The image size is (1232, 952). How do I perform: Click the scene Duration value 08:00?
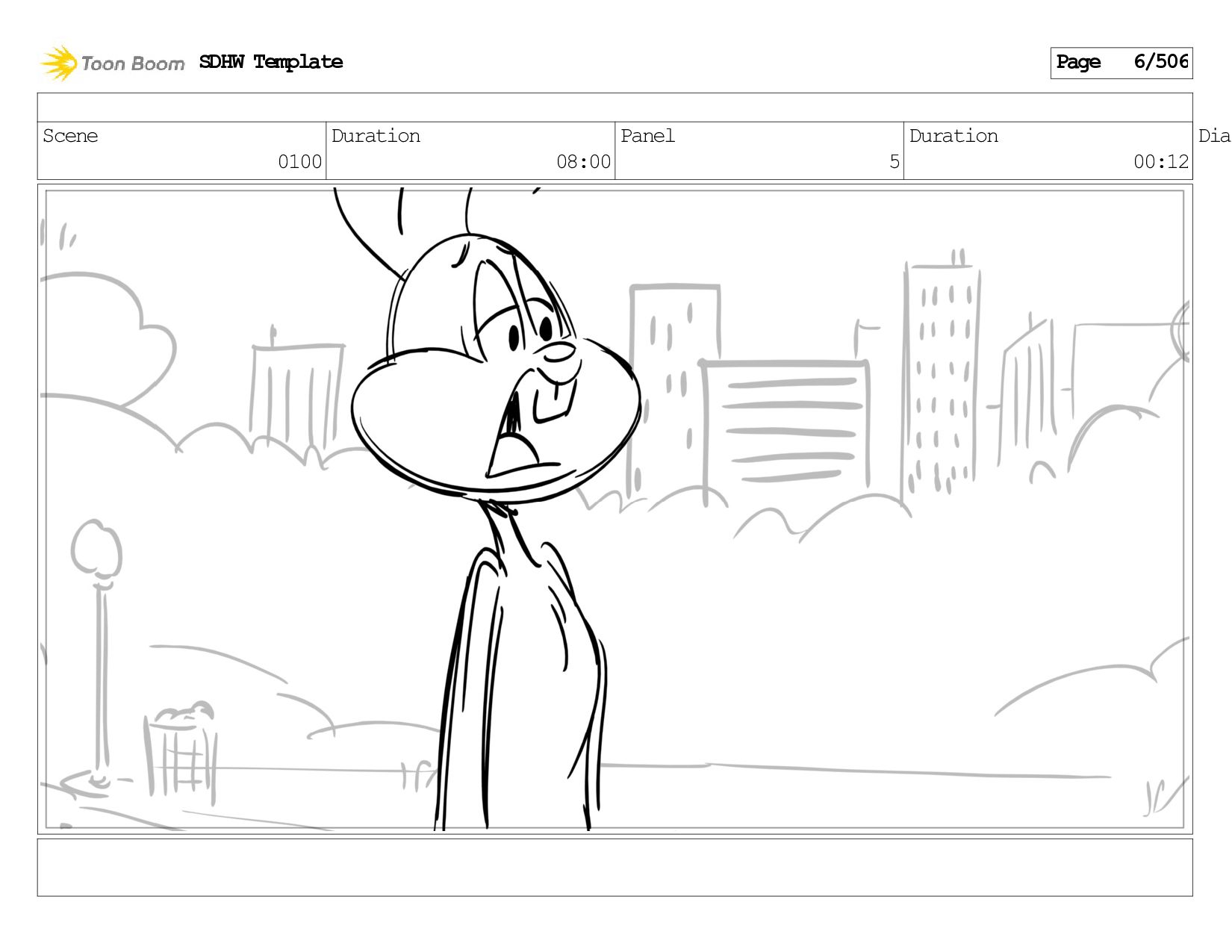583,162
